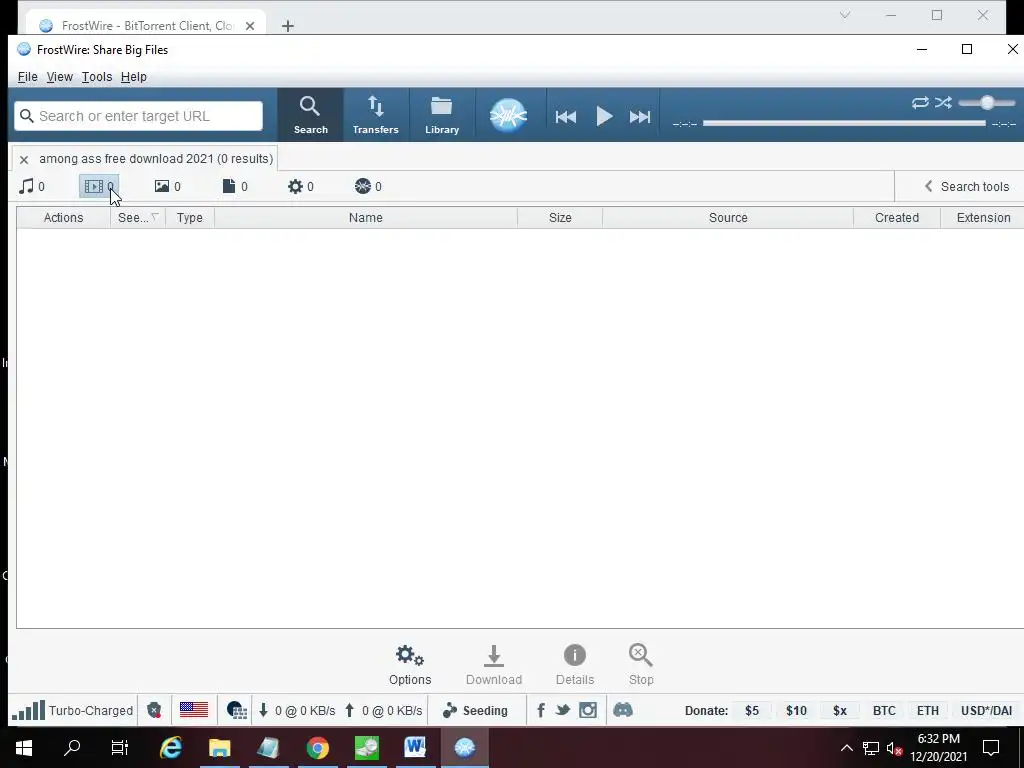Donate using BTC
The height and width of the screenshot is (768, 1024).
(884, 711)
